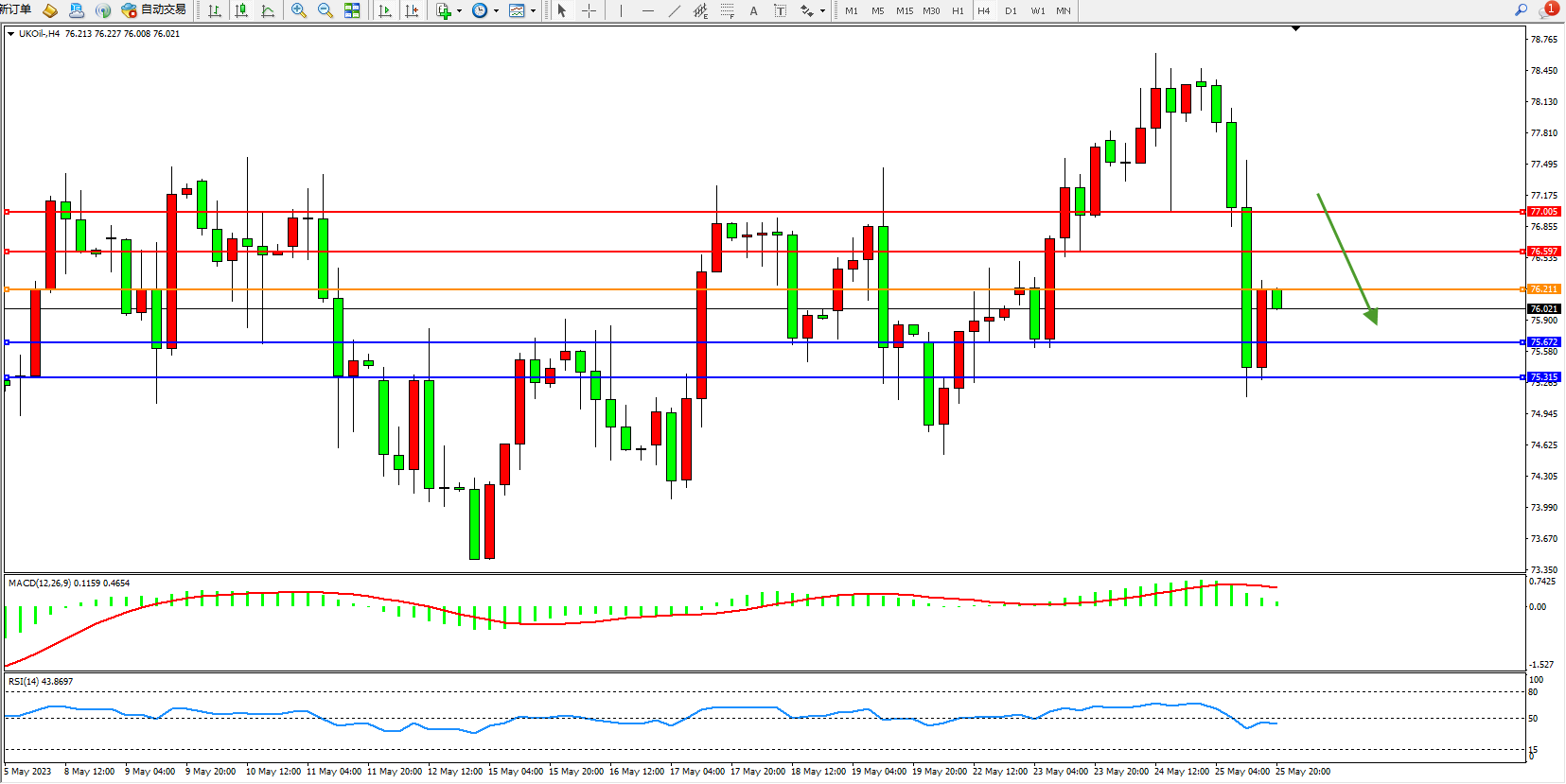Expand the periodicity clock dropdown arrow
The image size is (1566, 784).
tap(496, 11)
